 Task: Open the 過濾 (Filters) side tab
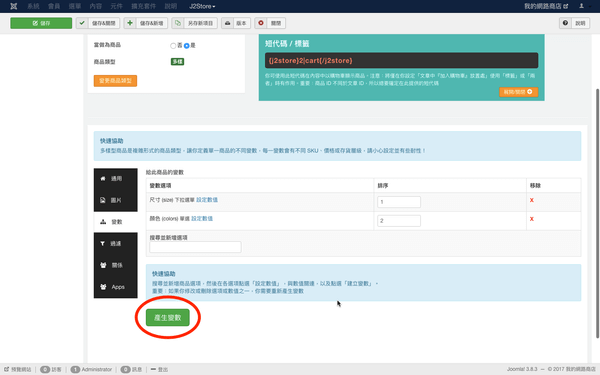116,243
